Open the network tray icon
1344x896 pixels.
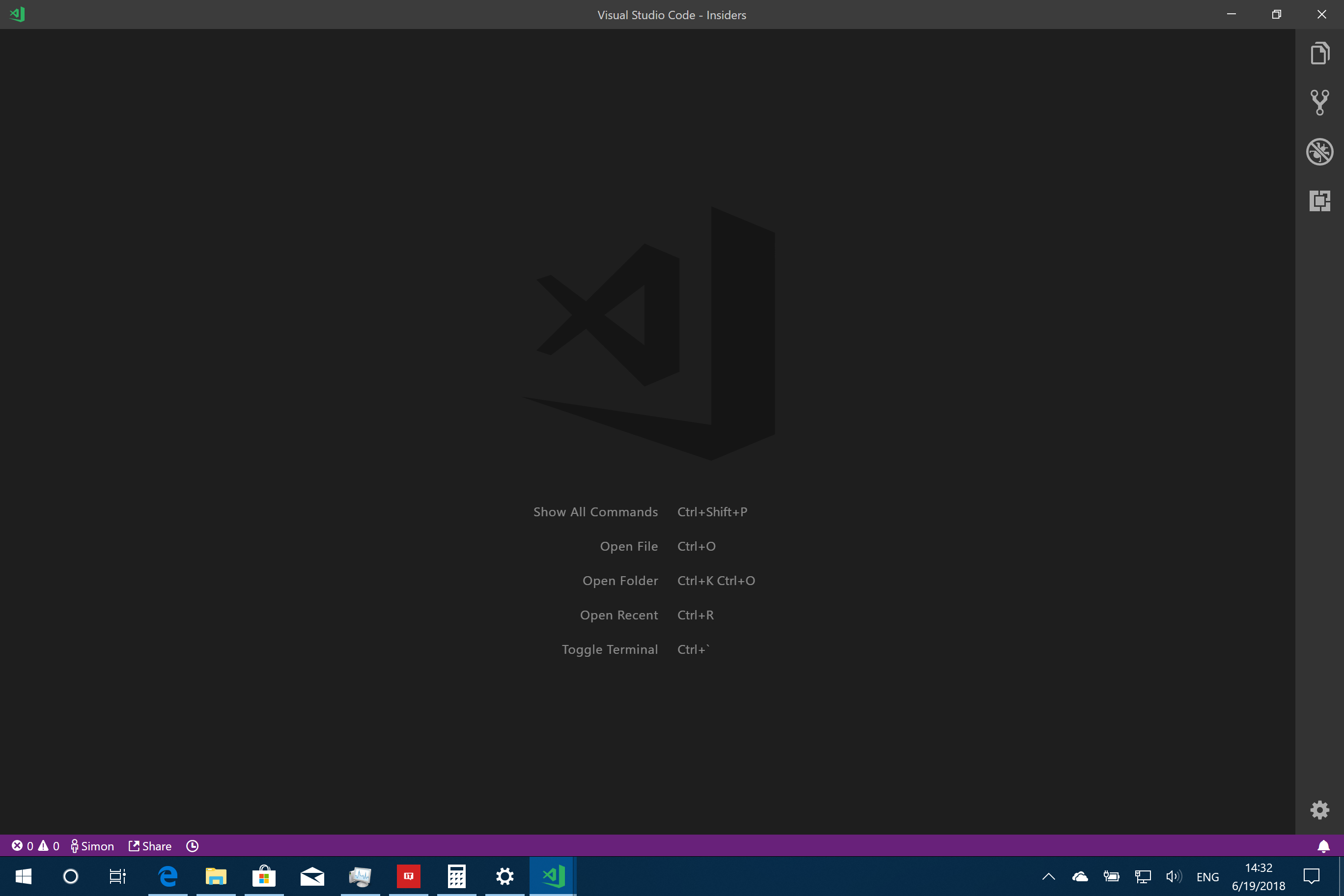tap(1143, 876)
